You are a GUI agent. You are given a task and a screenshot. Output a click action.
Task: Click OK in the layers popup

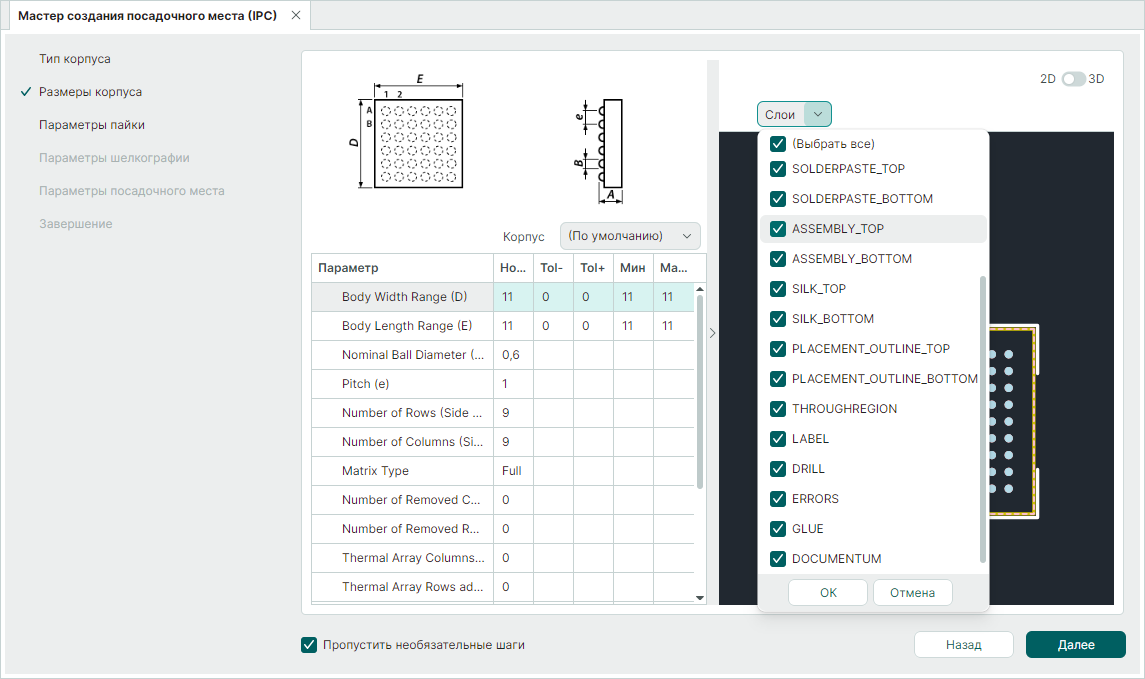point(827,593)
